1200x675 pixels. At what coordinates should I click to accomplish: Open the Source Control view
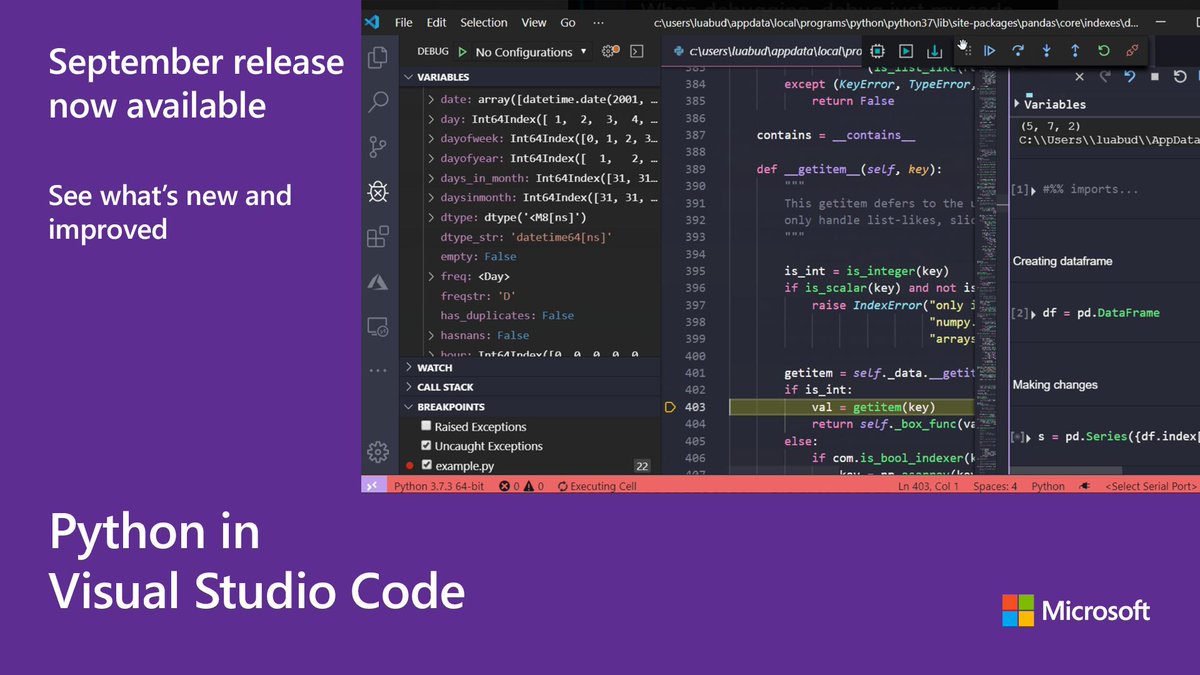click(x=378, y=146)
